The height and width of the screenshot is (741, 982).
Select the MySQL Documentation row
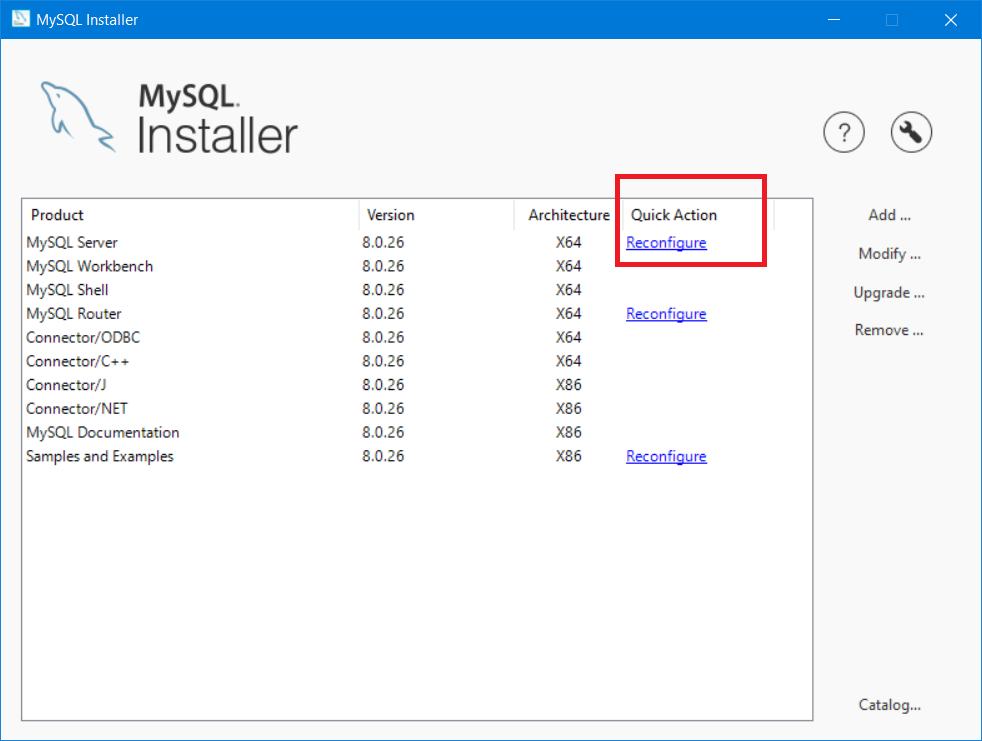click(x=417, y=433)
